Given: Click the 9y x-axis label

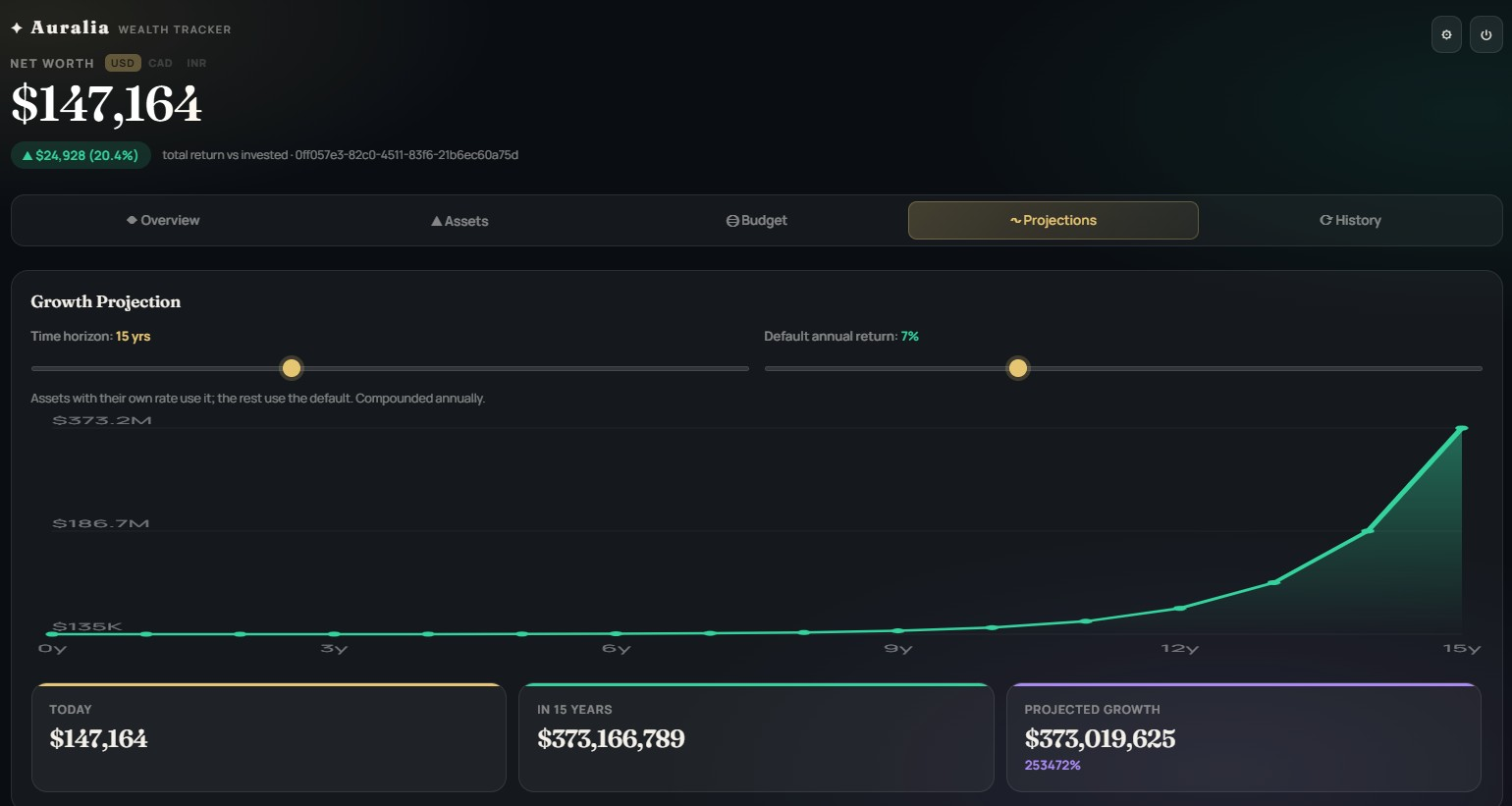Looking at the screenshot, I should coord(897,649).
